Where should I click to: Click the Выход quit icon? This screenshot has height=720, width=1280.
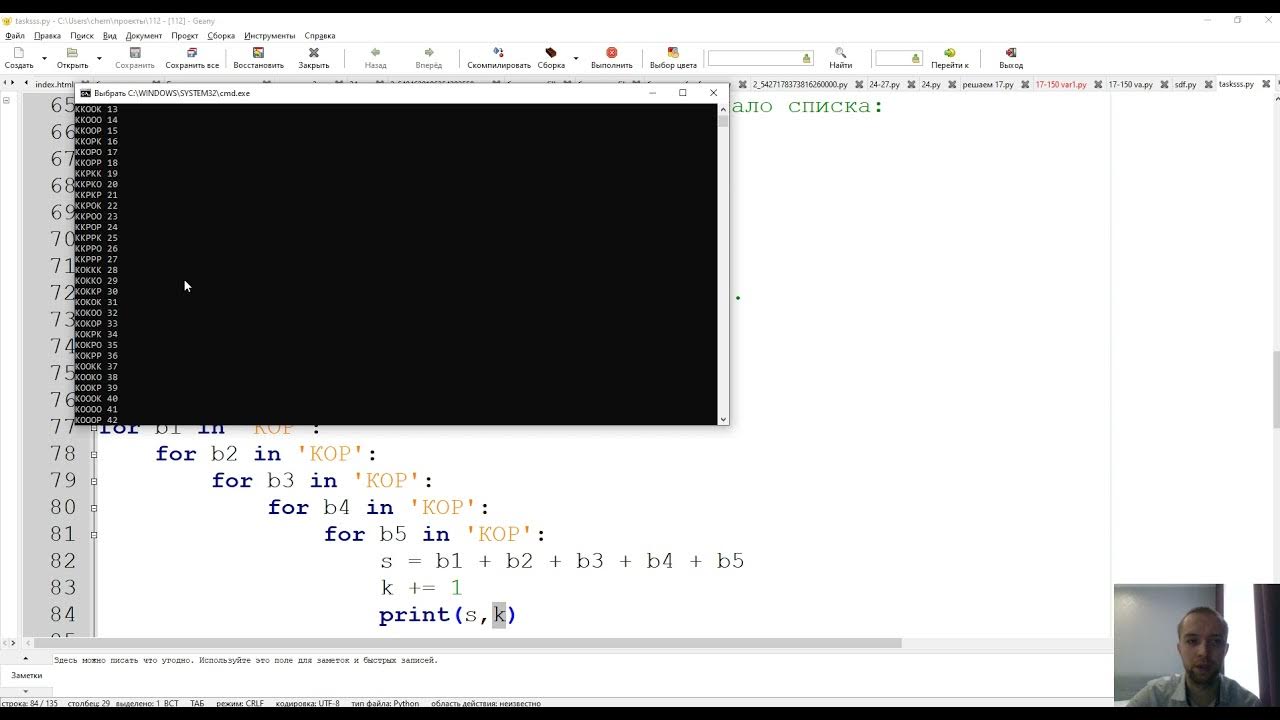pyautogui.click(x=1011, y=53)
